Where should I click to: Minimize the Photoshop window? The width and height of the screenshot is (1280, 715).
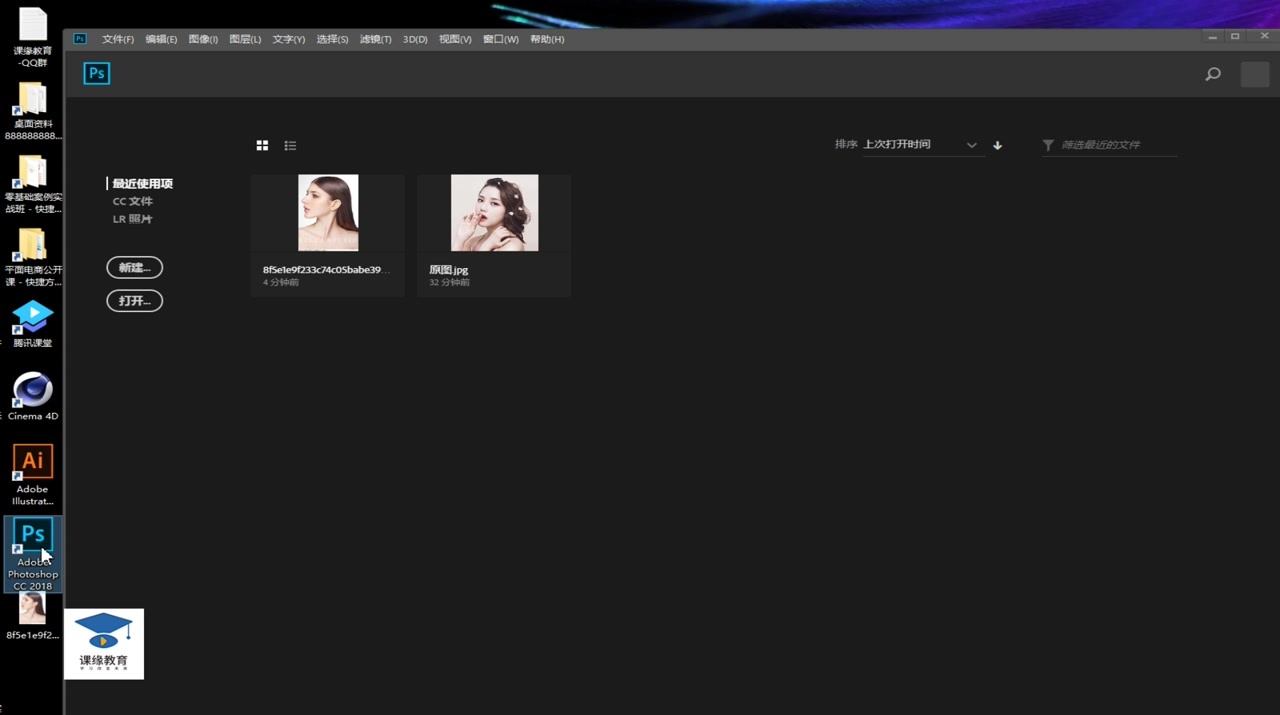point(1213,37)
